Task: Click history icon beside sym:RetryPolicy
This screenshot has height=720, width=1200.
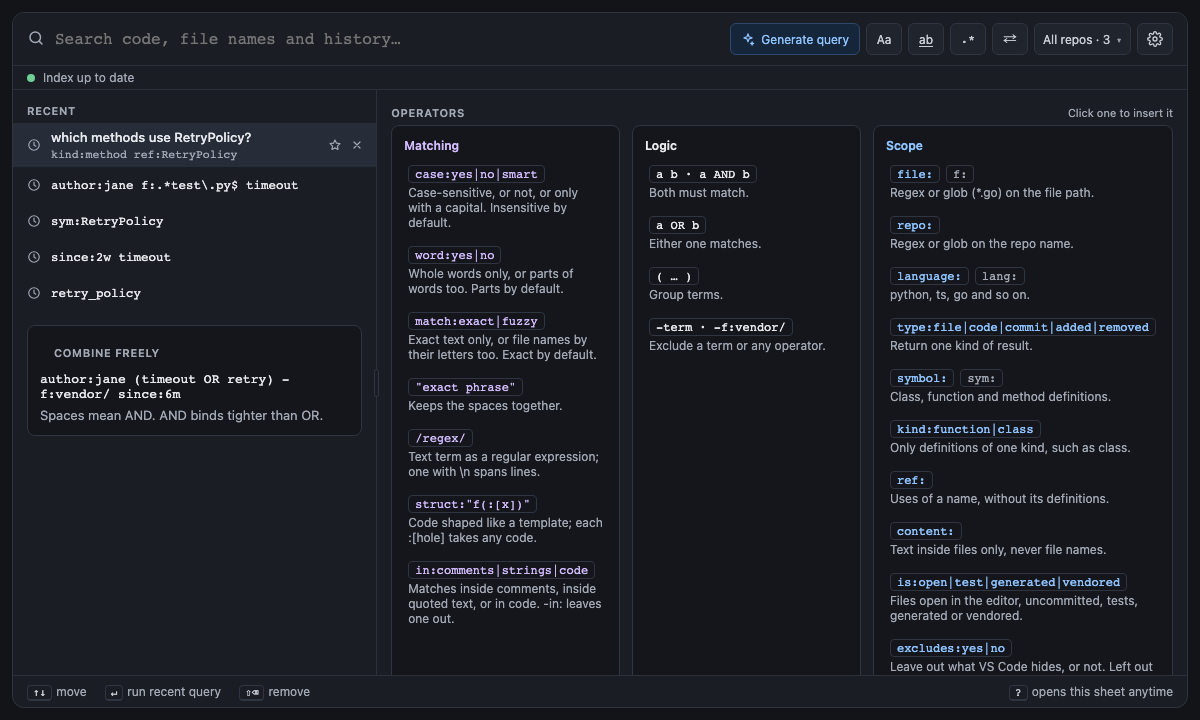Action: [34, 221]
